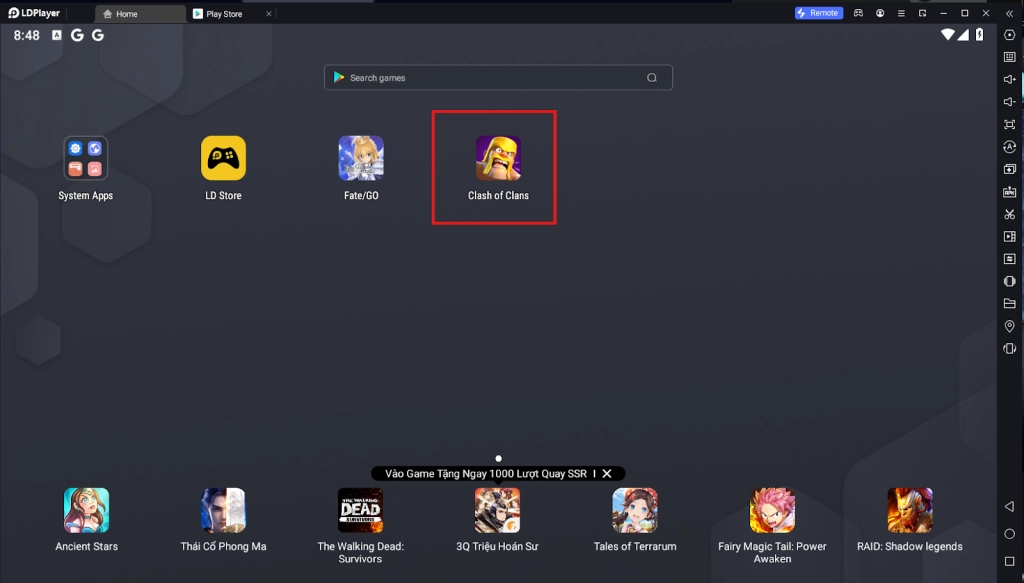Open the emulator settings hexagon icon
Image resolution: width=1024 pixels, height=583 pixels.
point(1010,35)
